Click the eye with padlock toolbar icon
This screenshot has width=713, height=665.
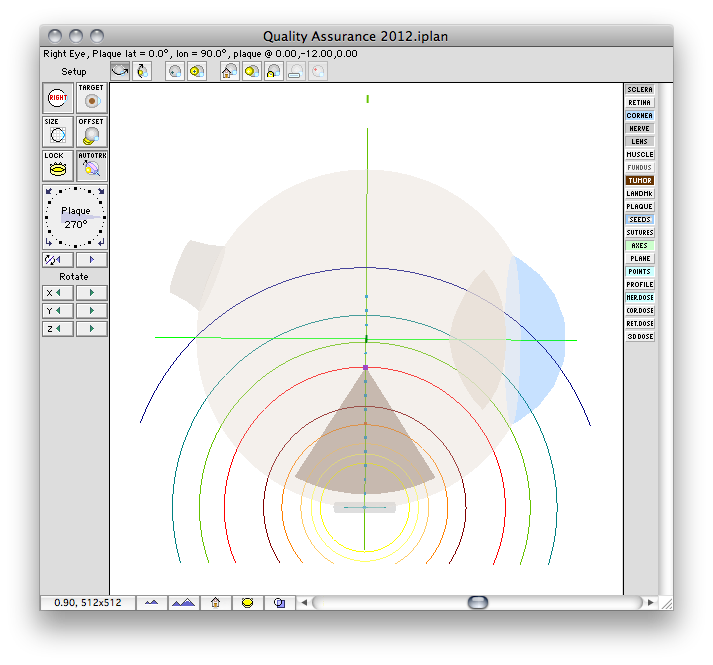pos(273,71)
